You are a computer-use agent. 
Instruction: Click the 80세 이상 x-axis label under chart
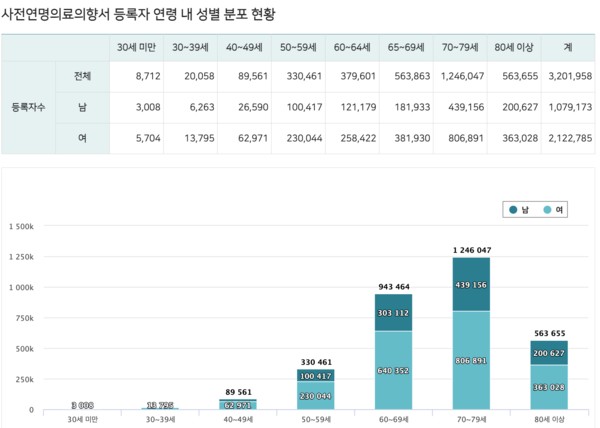(x=549, y=420)
